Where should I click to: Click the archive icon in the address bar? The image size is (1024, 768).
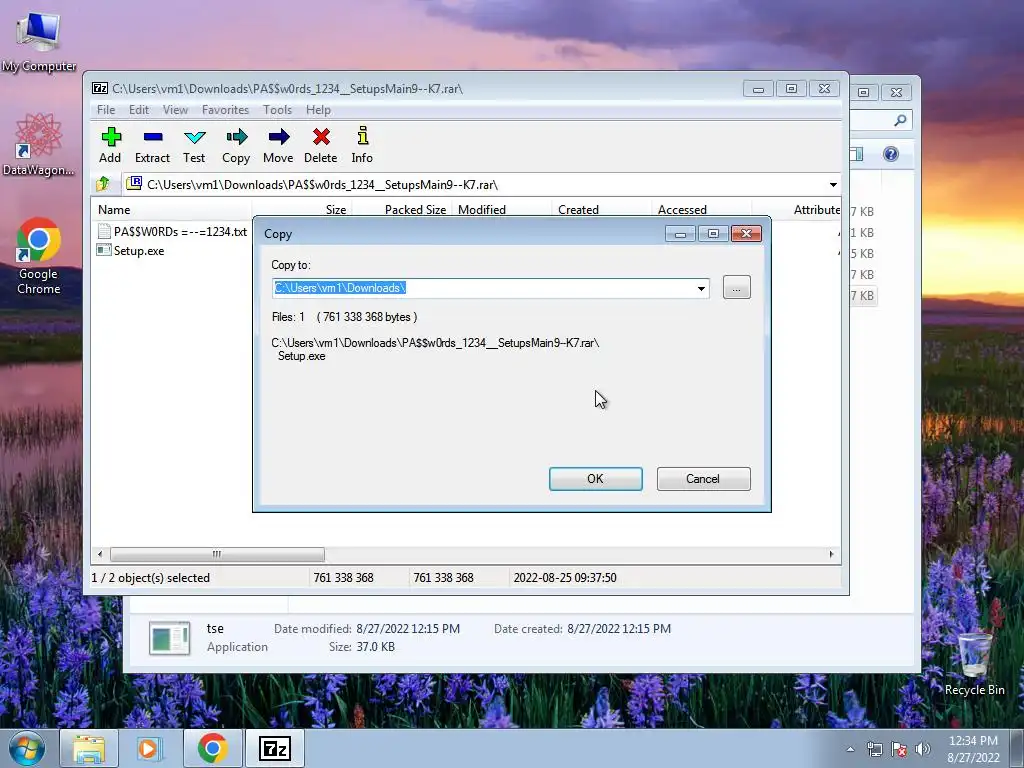pos(134,184)
